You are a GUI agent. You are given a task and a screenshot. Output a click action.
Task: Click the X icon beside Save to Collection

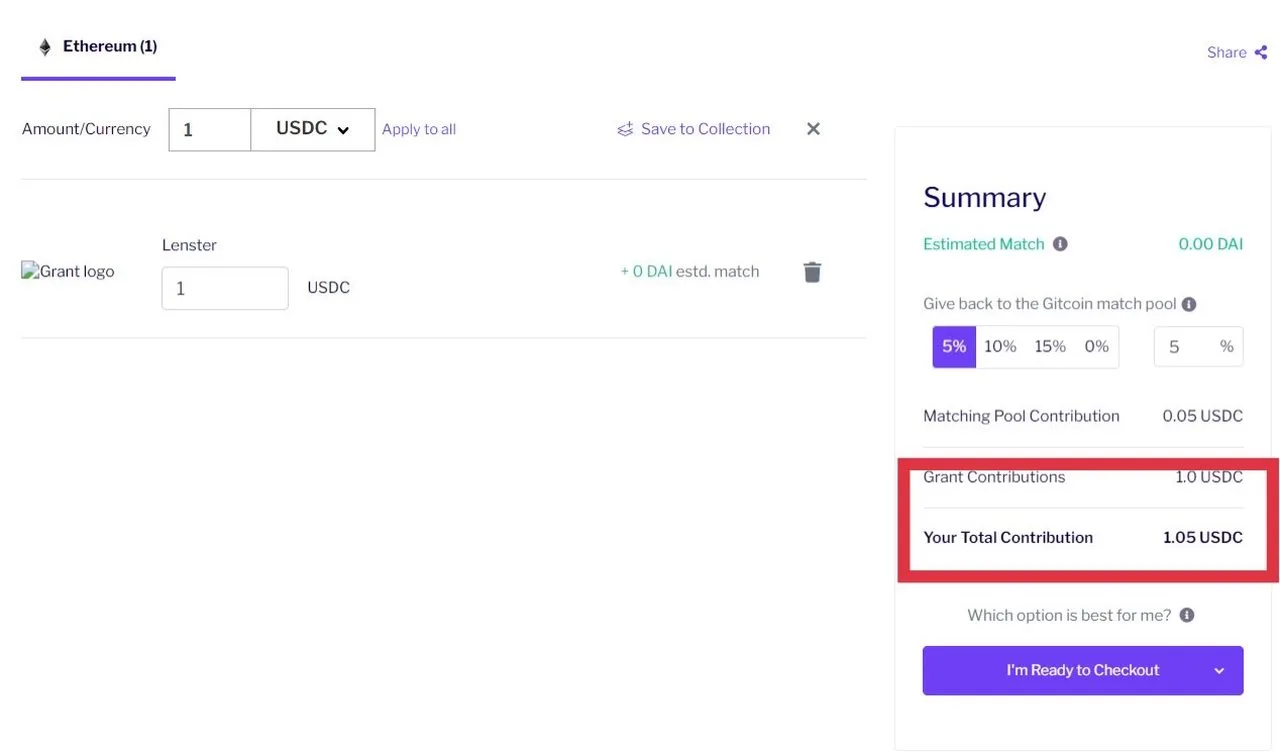[813, 129]
